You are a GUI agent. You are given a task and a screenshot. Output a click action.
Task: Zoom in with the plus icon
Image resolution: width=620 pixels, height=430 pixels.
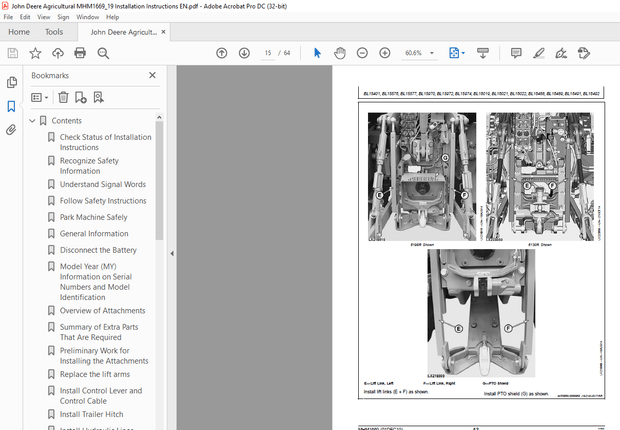385,53
